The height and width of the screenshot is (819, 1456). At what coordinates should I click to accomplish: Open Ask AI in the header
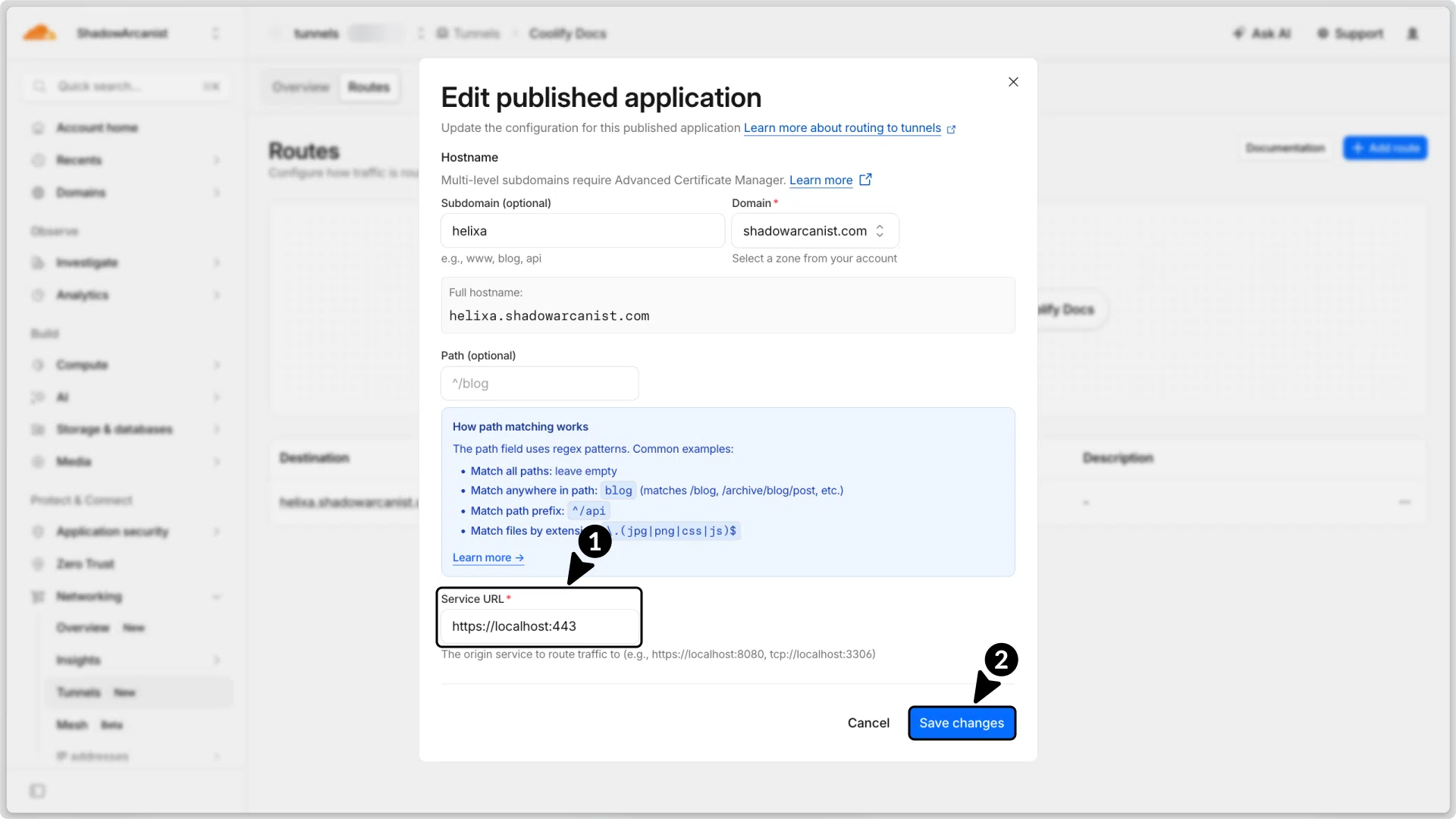(x=1261, y=33)
